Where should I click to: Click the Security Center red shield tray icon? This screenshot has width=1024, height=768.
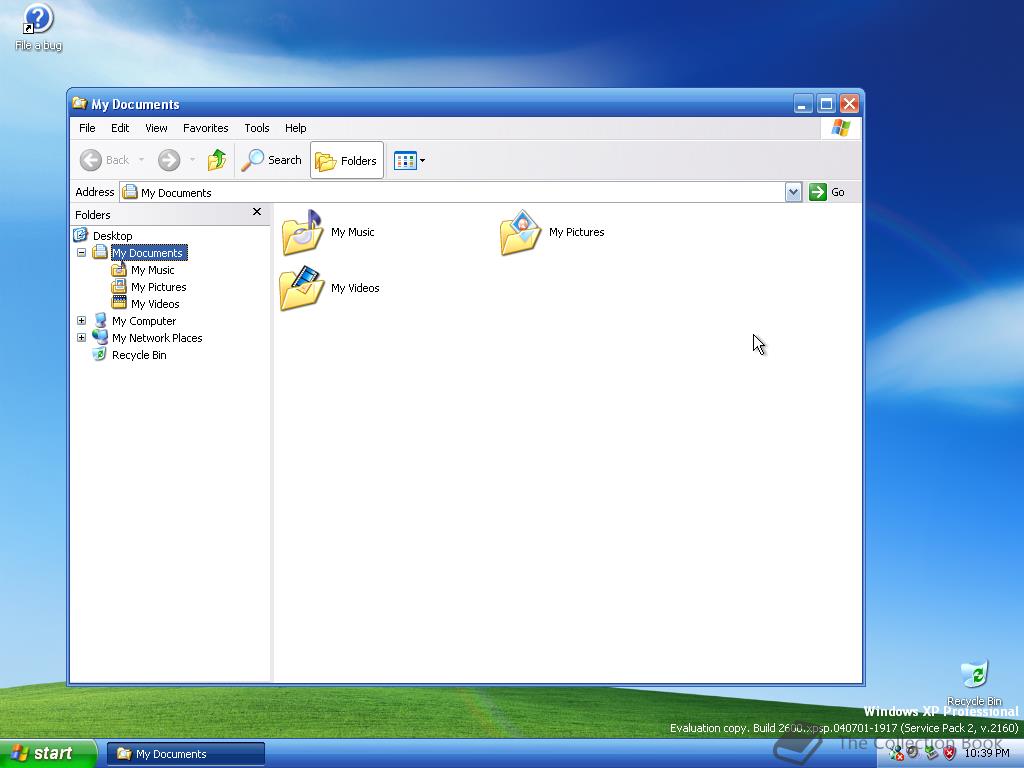(950, 753)
